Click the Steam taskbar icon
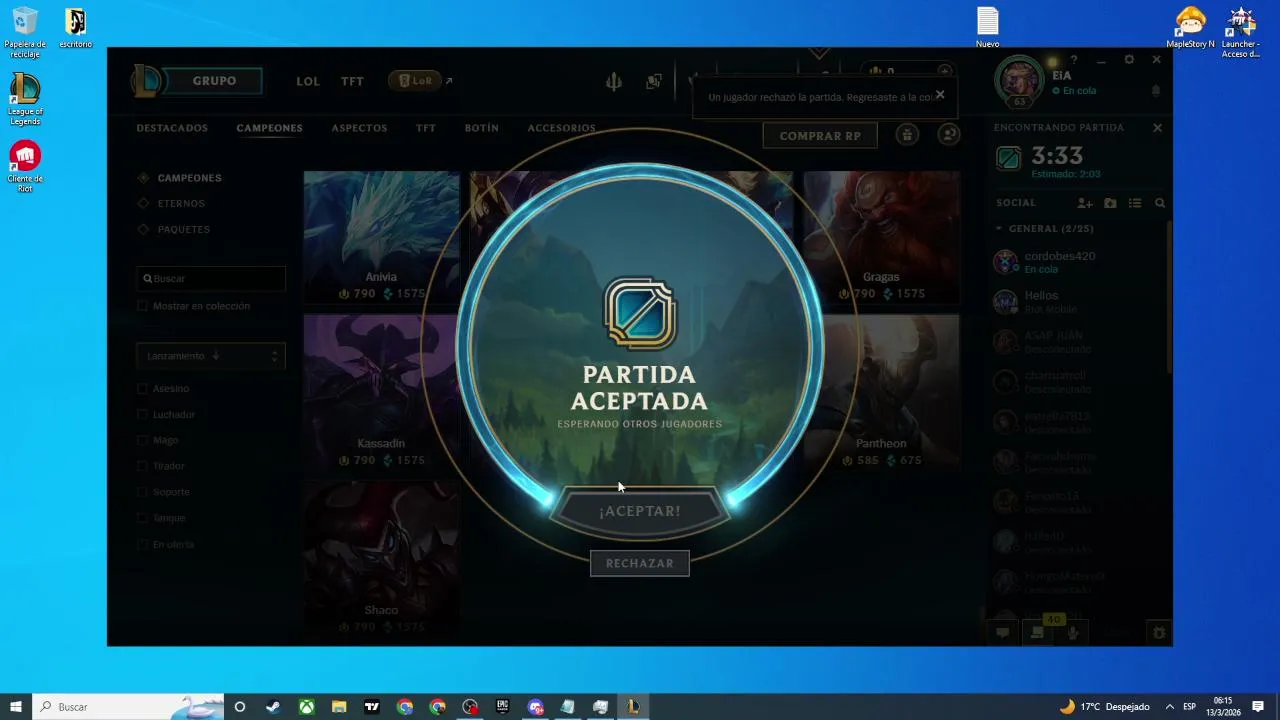 (273, 707)
